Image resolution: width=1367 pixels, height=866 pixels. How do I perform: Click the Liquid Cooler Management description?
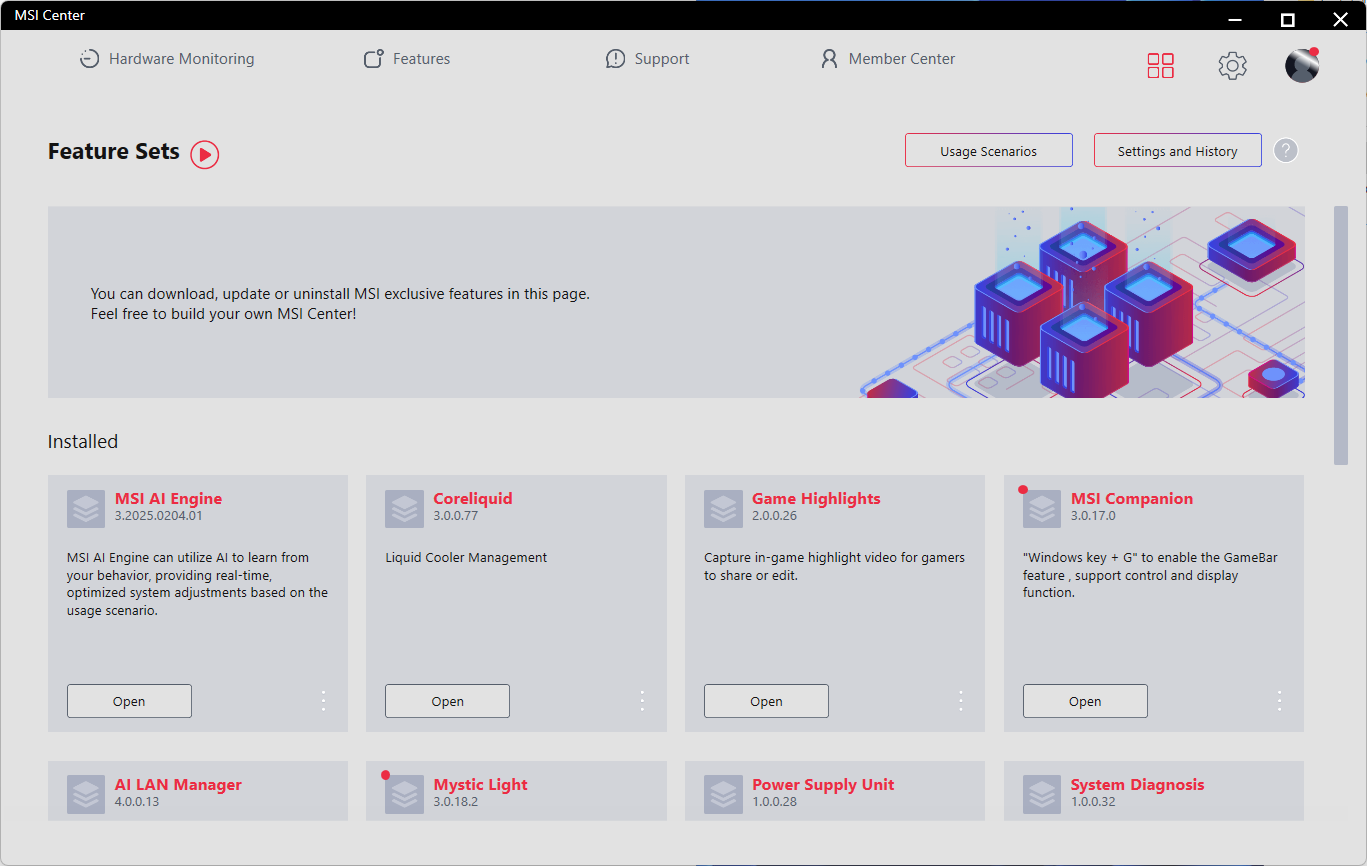coord(466,558)
